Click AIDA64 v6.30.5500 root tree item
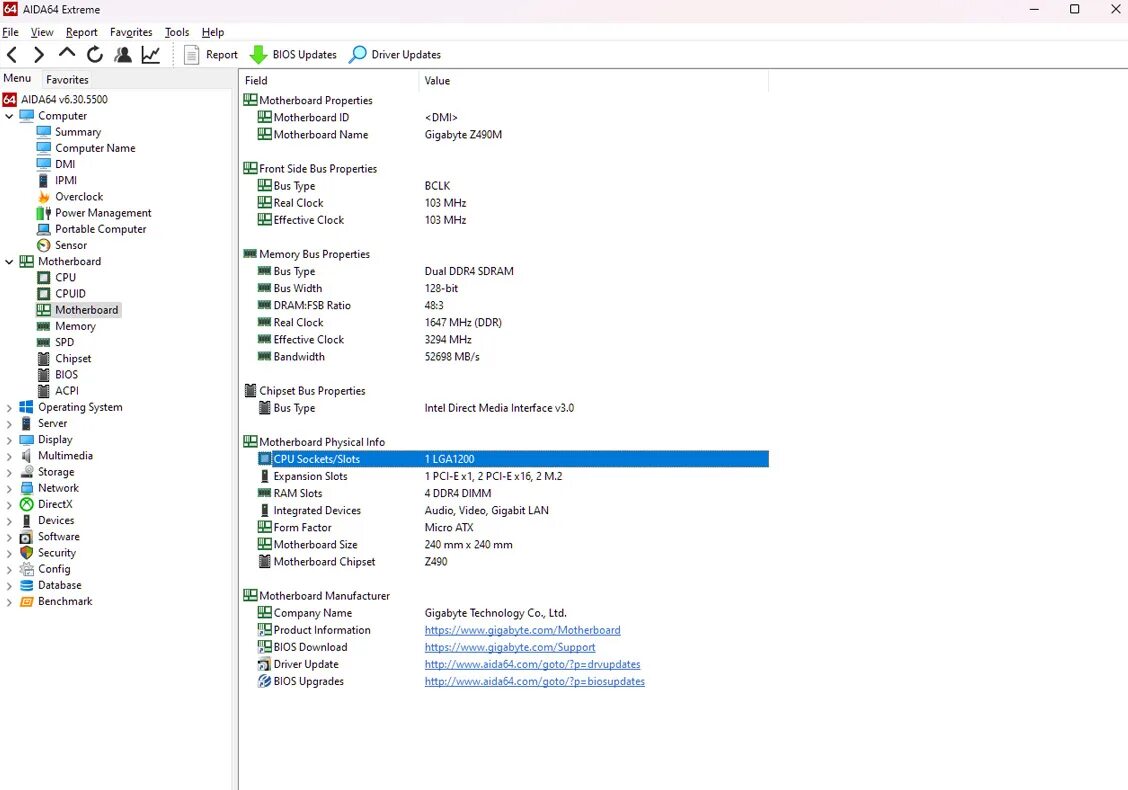This screenshot has width=1128, height=790. click(x=64, y=99)
